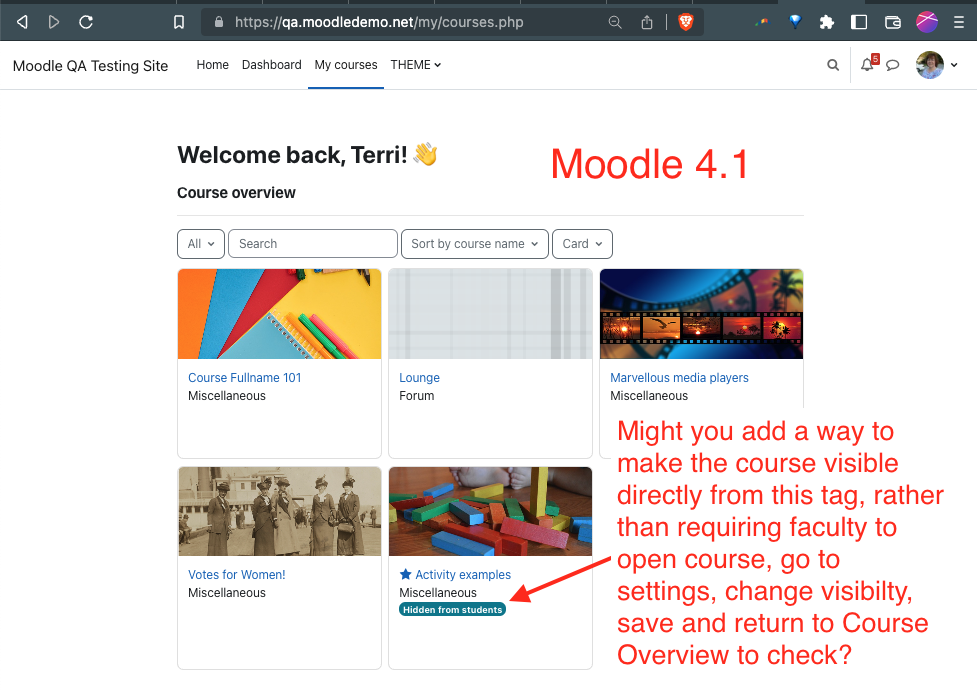Go to the Home tab
Screen dimensions: 977x690
click(x=212, y=65)
